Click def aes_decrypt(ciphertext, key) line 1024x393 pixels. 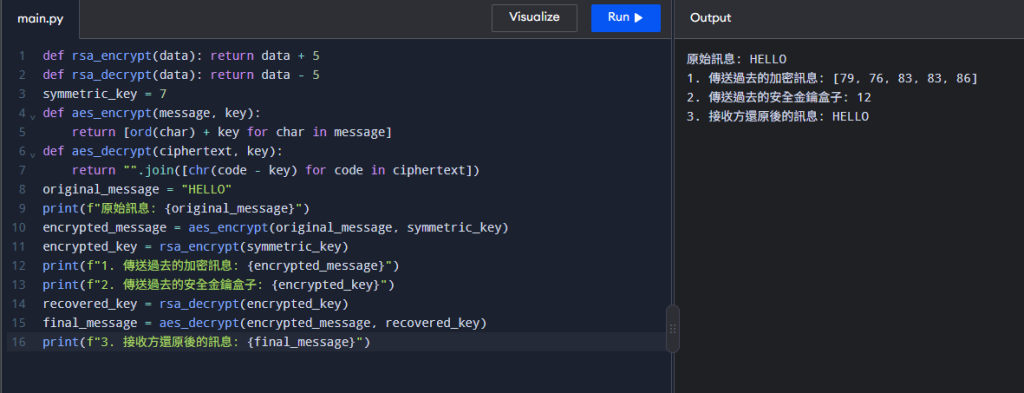coord(163,151)
